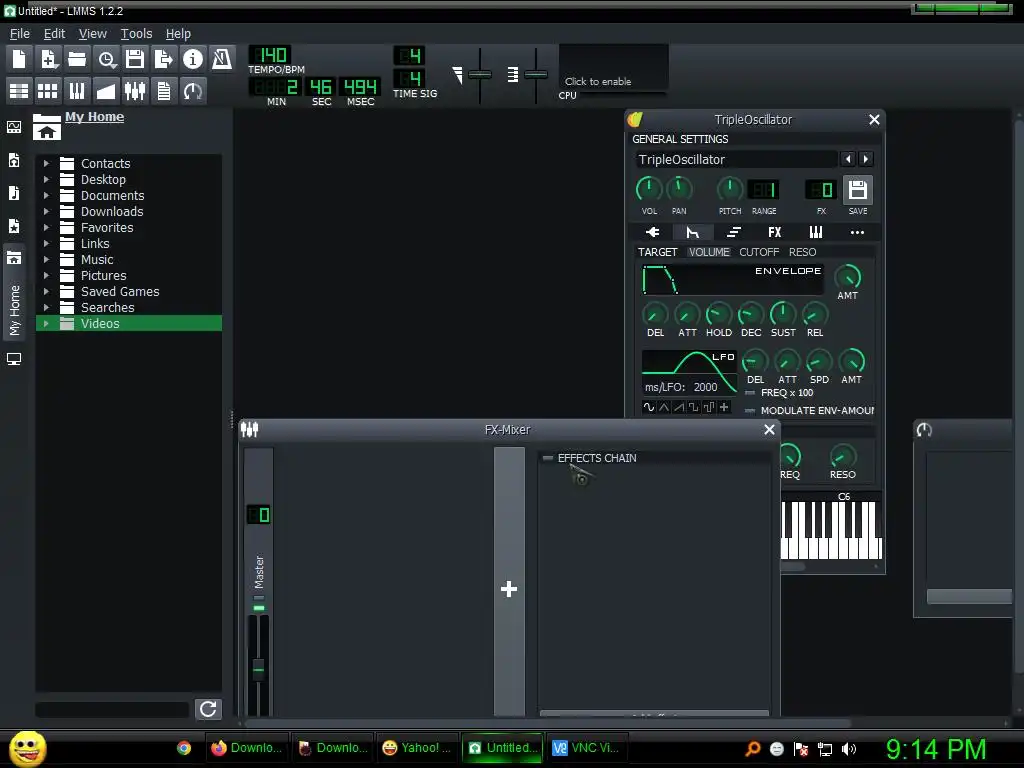Open the My Projects sidebar tab
The height and width of the screenshot is (768, 1024).
pyautogui.click(x=14, y=160)
